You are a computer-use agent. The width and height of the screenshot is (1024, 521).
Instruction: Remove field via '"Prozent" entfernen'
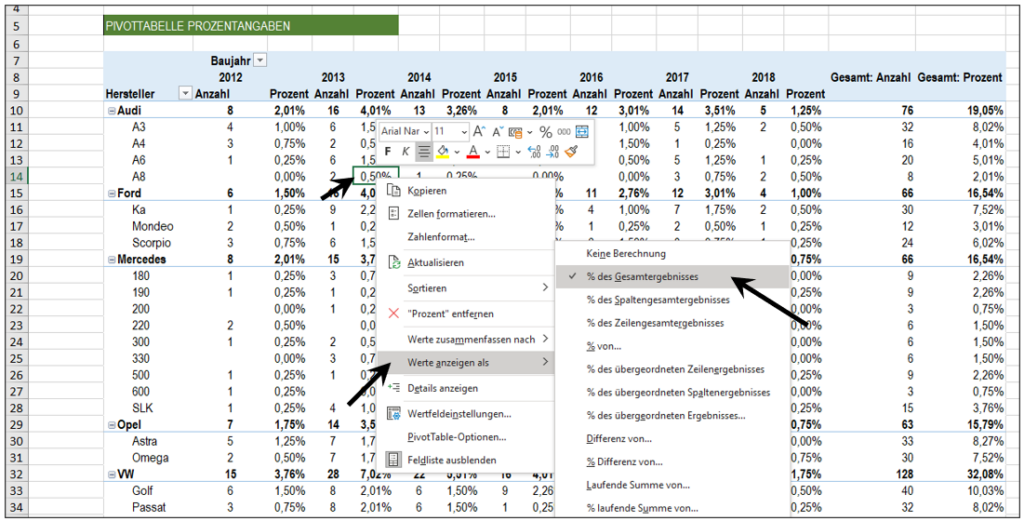466,313
